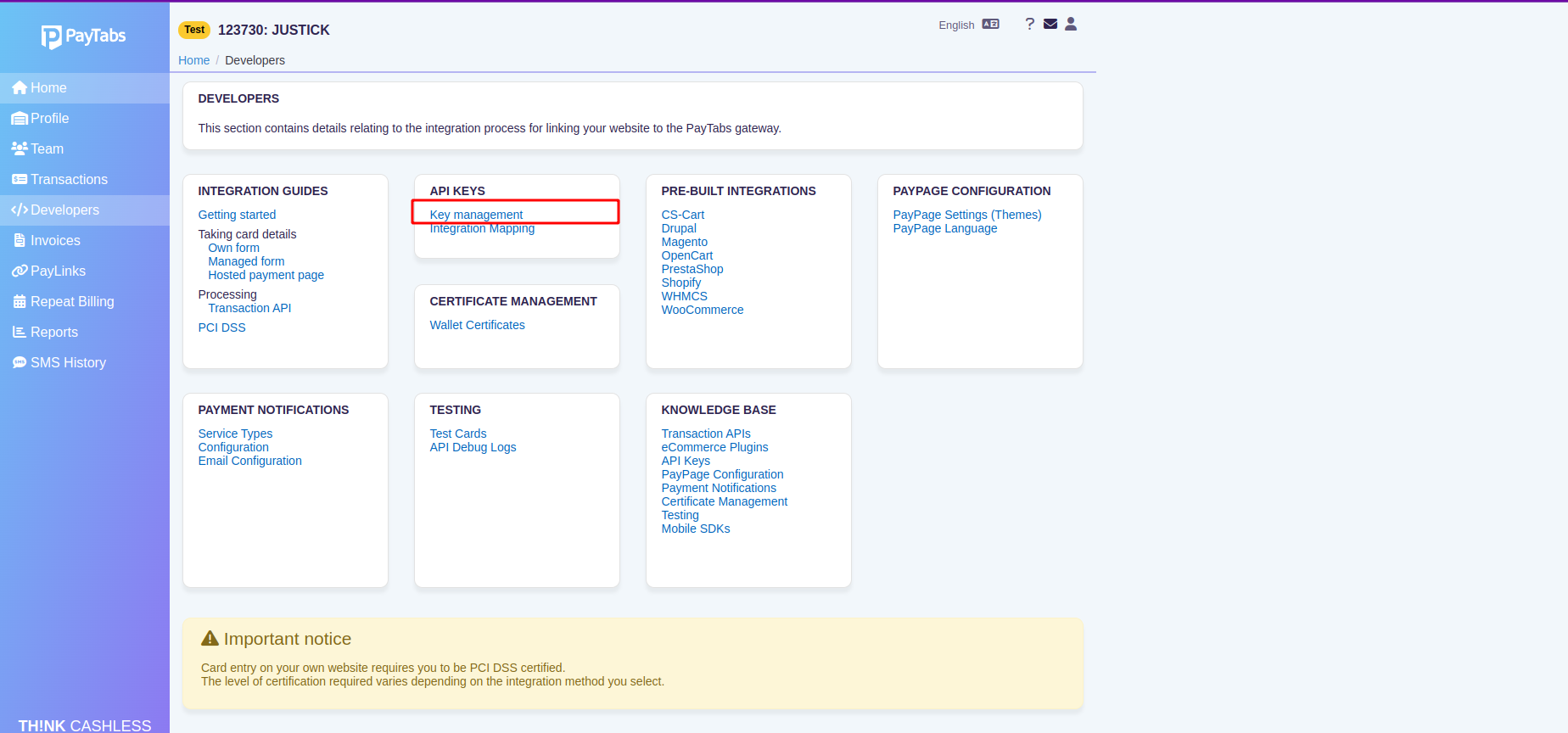Open the Drupal integration link
Viewport: 1568px width, 733px height.
679,228
